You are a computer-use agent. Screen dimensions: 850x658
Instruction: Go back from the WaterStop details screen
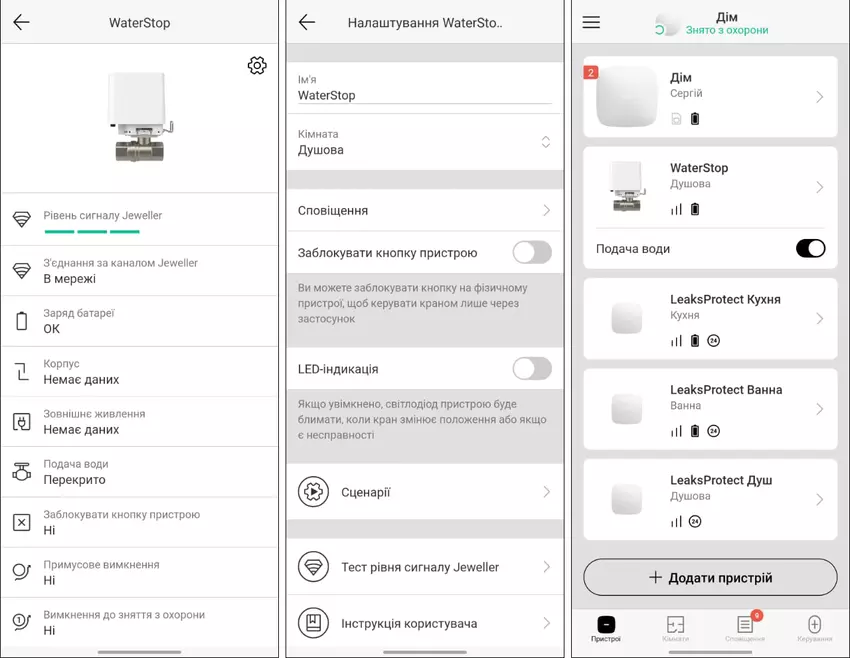click(21, 22)
